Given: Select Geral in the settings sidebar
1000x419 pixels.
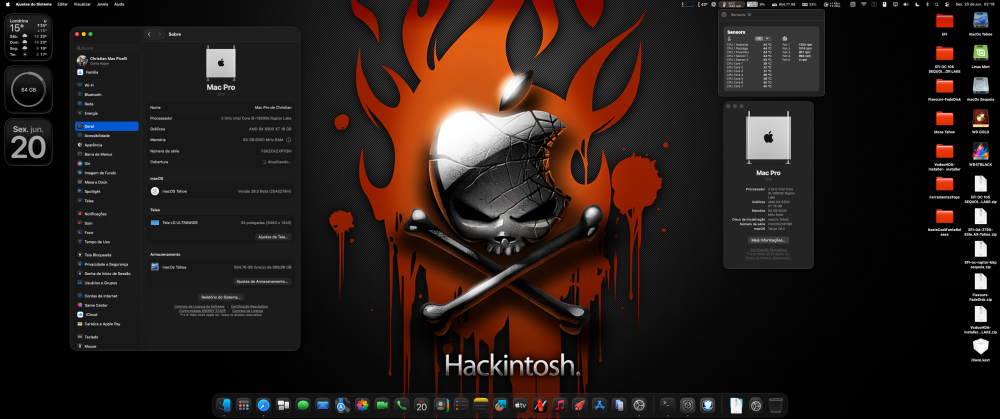Looking at the screenshot, I should (107, 126).
